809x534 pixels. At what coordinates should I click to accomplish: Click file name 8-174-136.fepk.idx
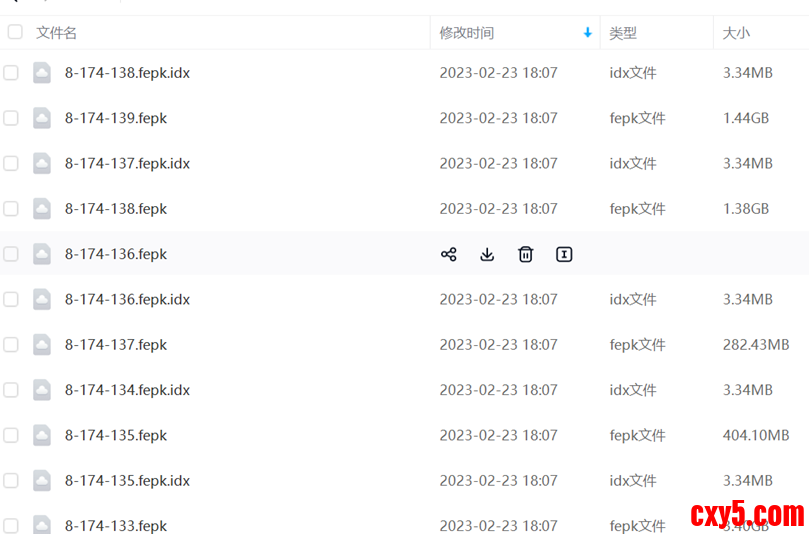[127, 299]
